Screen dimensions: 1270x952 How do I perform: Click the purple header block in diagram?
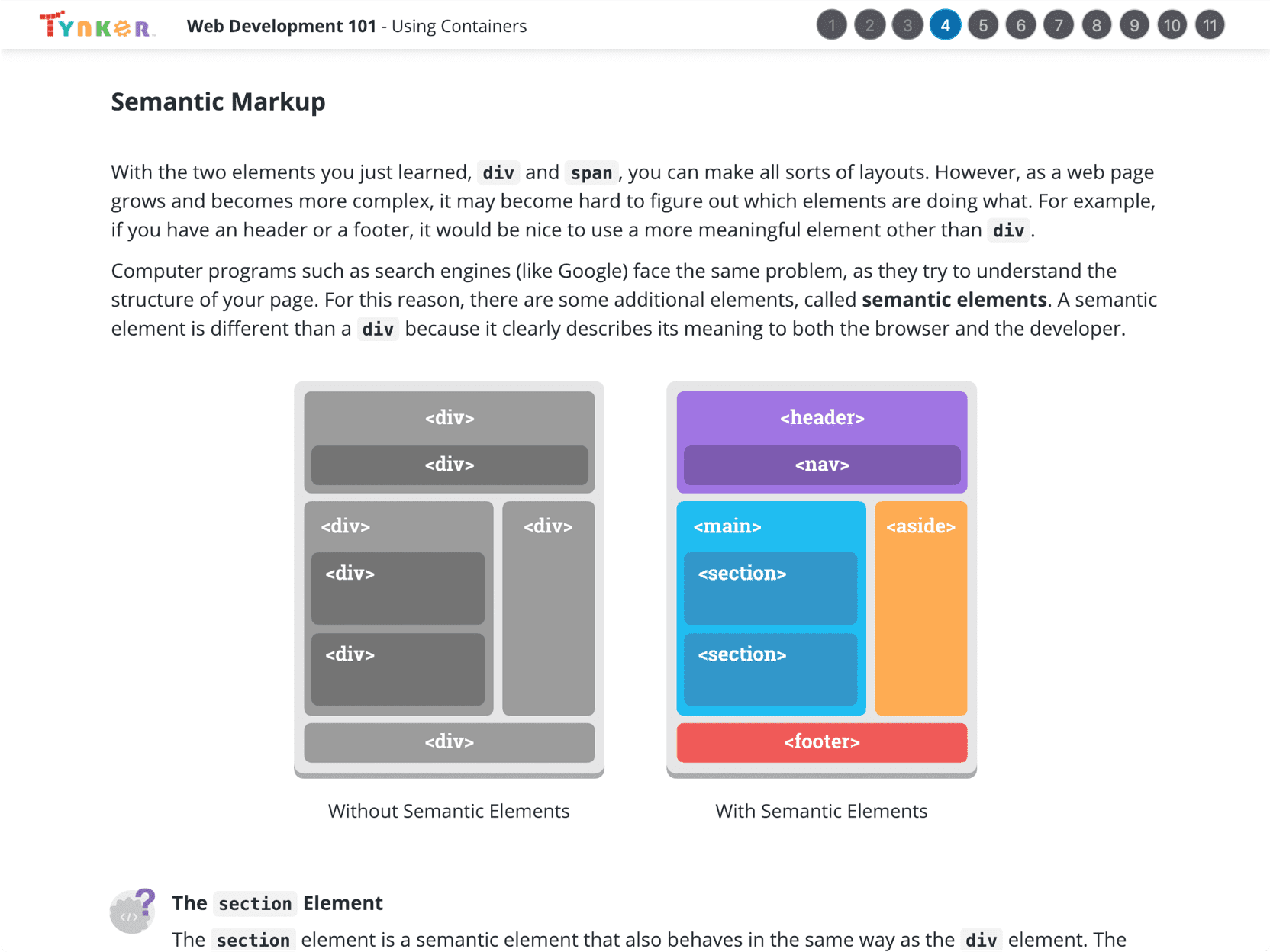tap(822, 417)
